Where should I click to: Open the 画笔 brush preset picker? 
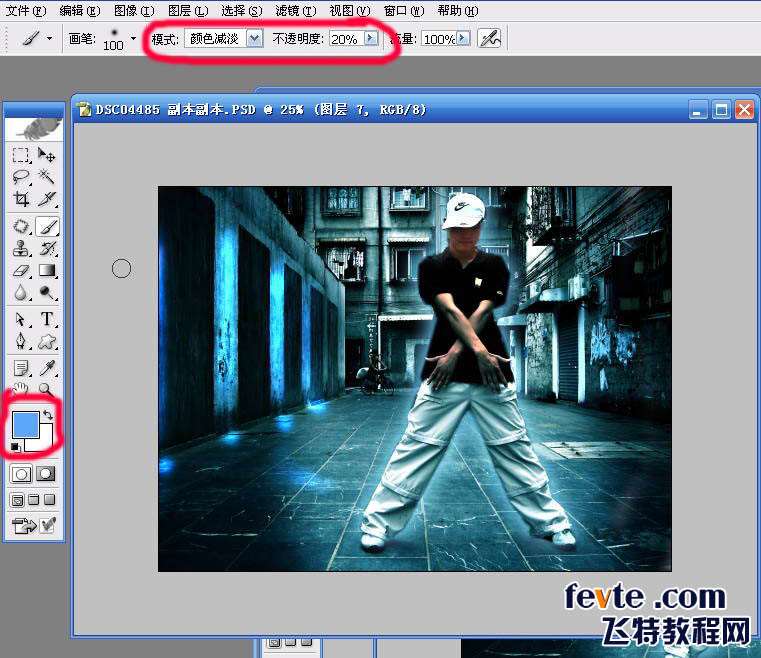pyautogui.click(x=133, y=39)
